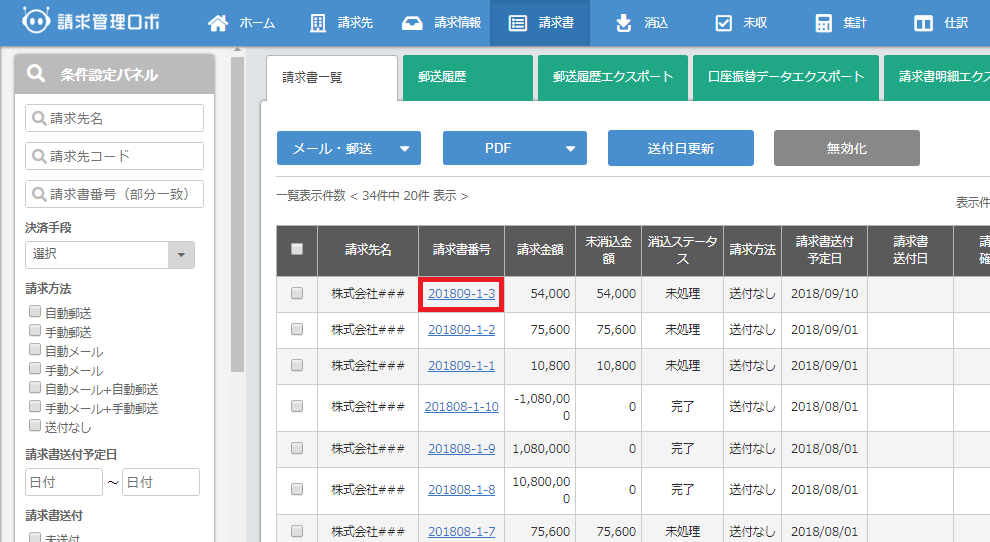Click the 送付日更新 button
Image resolution: width=990 pixels, height=542 pixels.
click(x=680, y=148)
